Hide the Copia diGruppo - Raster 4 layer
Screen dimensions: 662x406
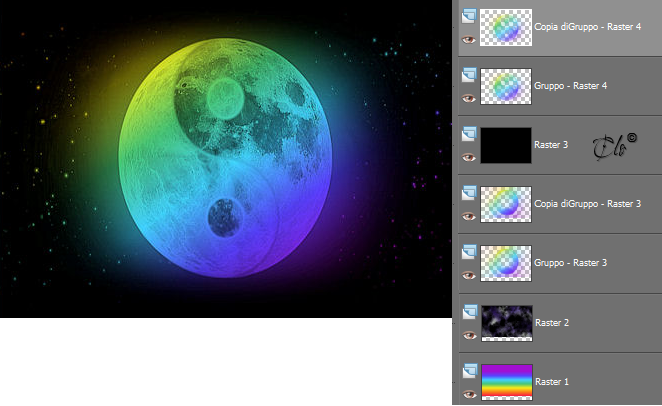tap(469, 40)
